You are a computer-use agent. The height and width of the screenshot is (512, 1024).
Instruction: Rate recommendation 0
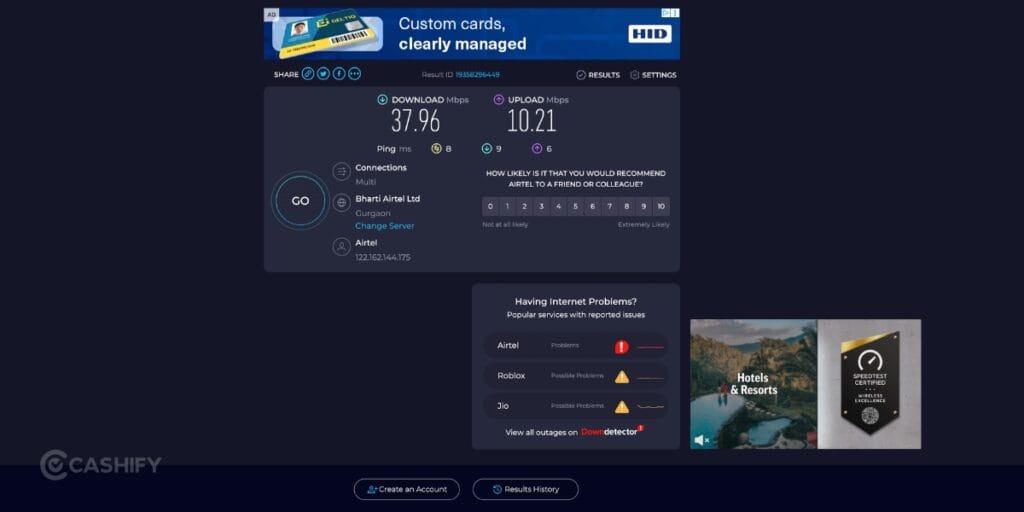490,206
